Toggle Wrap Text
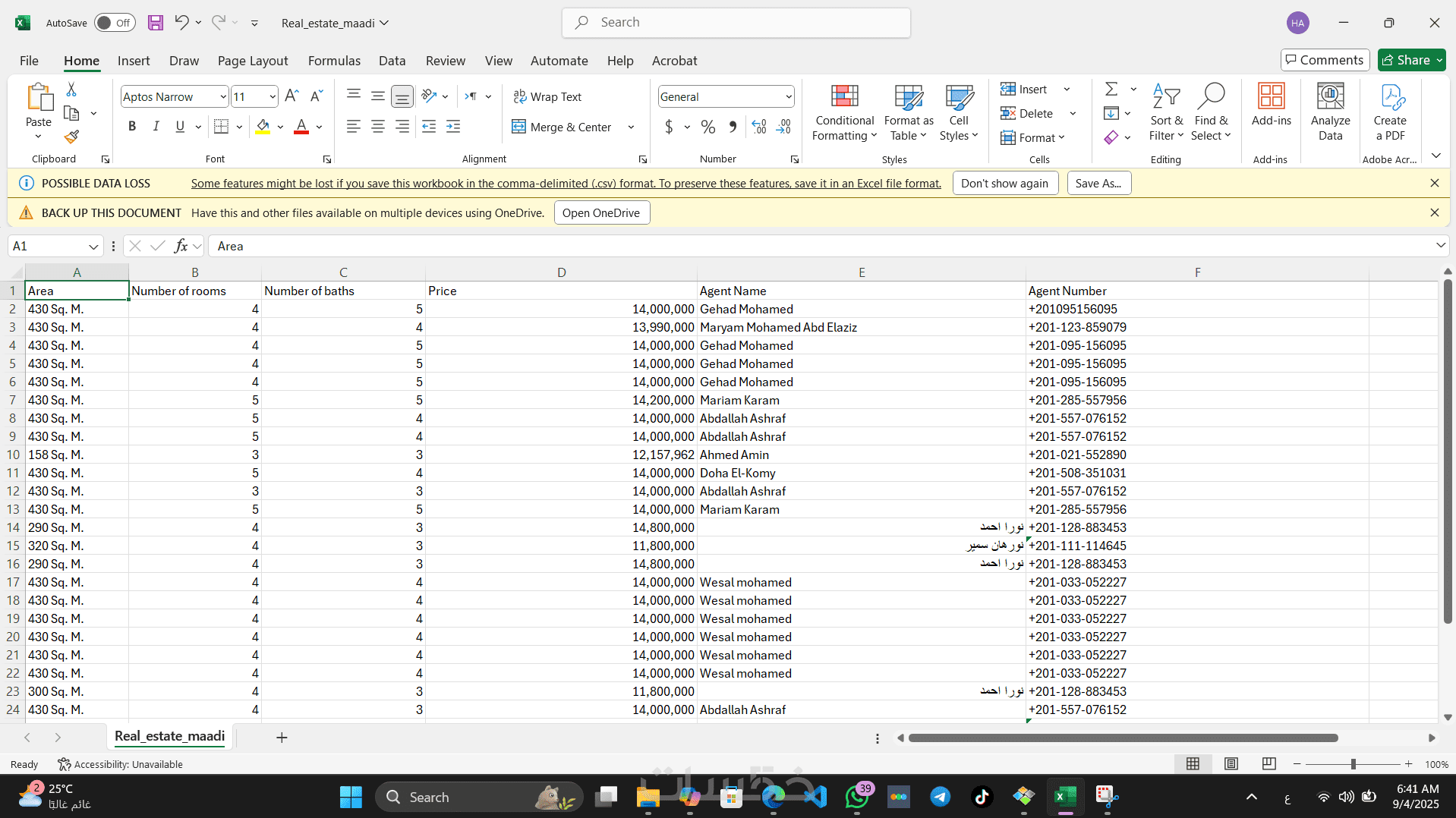 tap(547, 96)
